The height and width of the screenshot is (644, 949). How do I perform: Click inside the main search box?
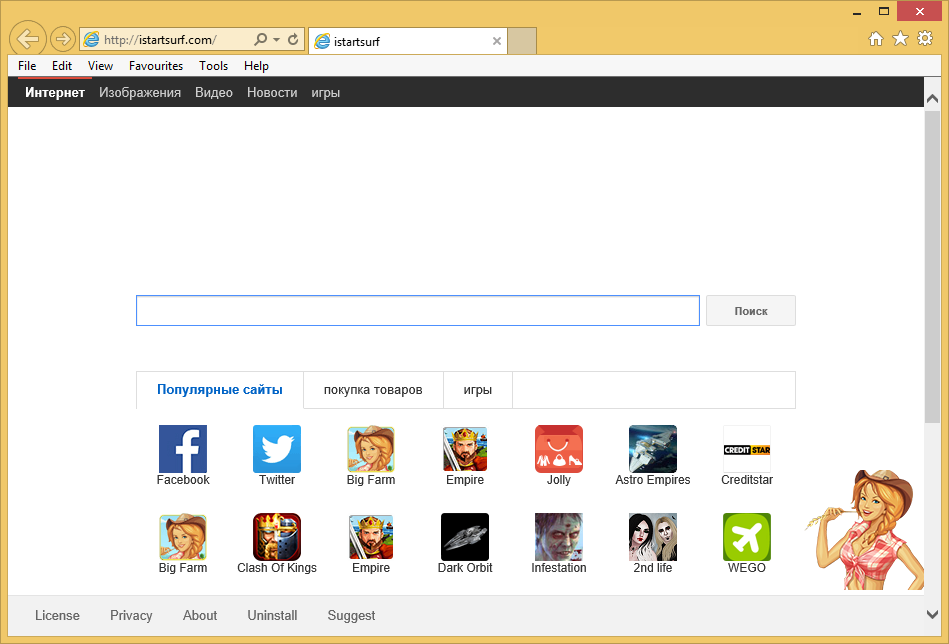418,310
